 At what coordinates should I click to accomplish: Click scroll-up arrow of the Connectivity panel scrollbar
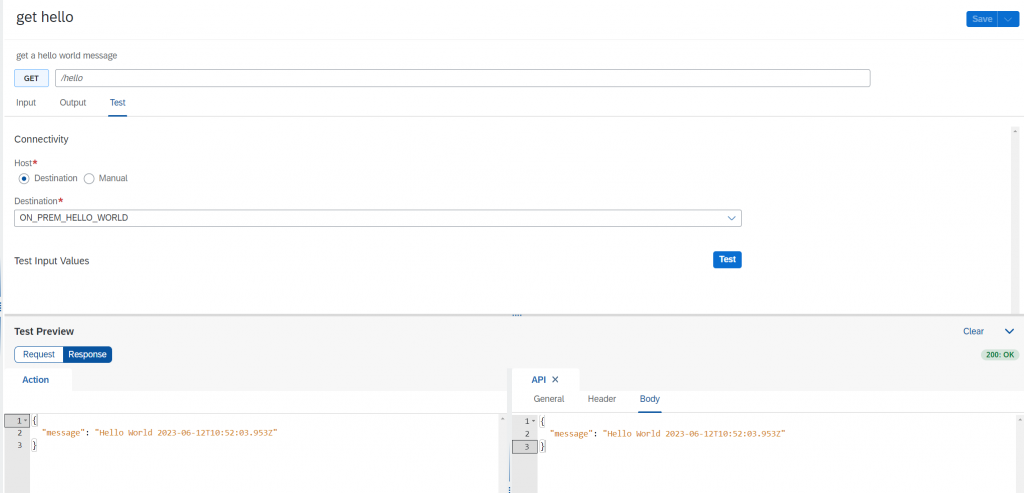coord(1015,131)
